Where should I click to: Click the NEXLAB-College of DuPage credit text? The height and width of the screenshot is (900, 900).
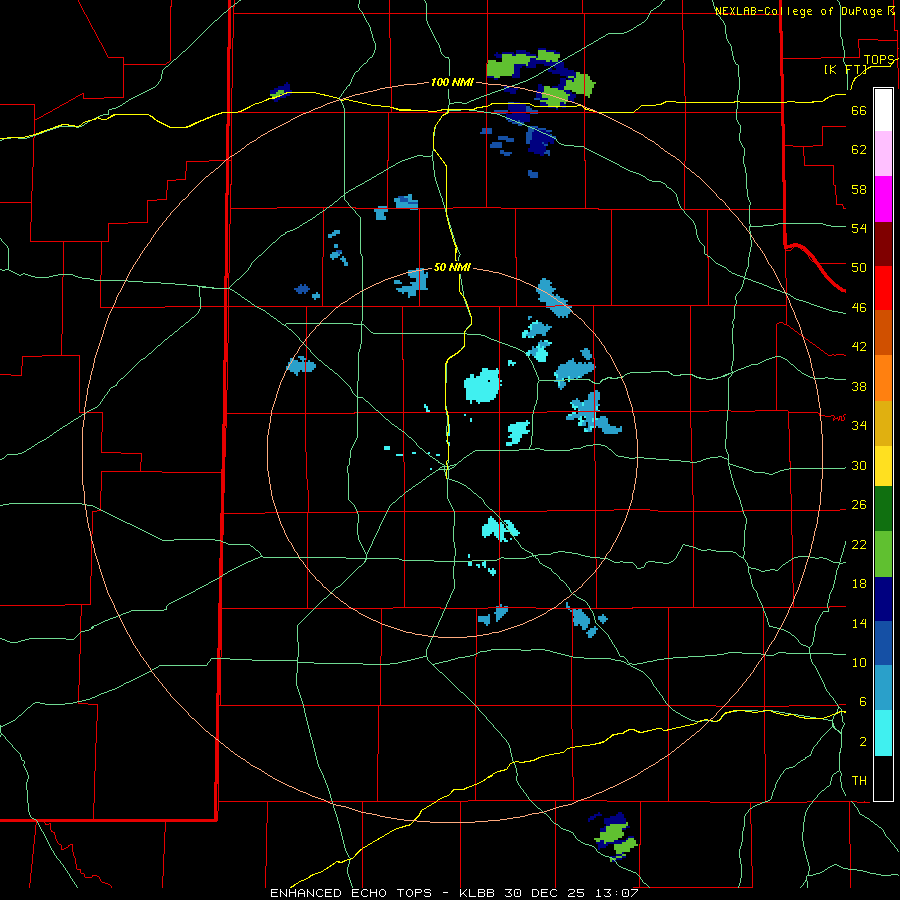pos(798,11)
